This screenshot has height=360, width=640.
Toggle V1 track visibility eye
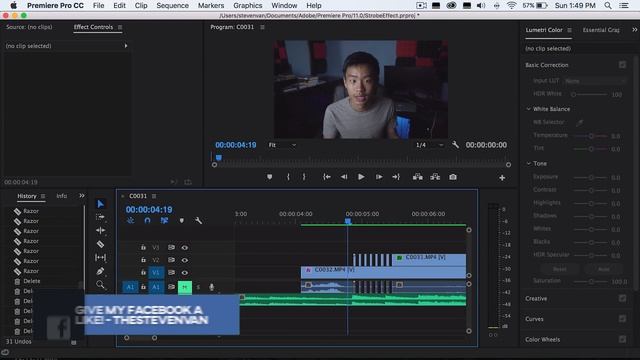click(185, 273)
